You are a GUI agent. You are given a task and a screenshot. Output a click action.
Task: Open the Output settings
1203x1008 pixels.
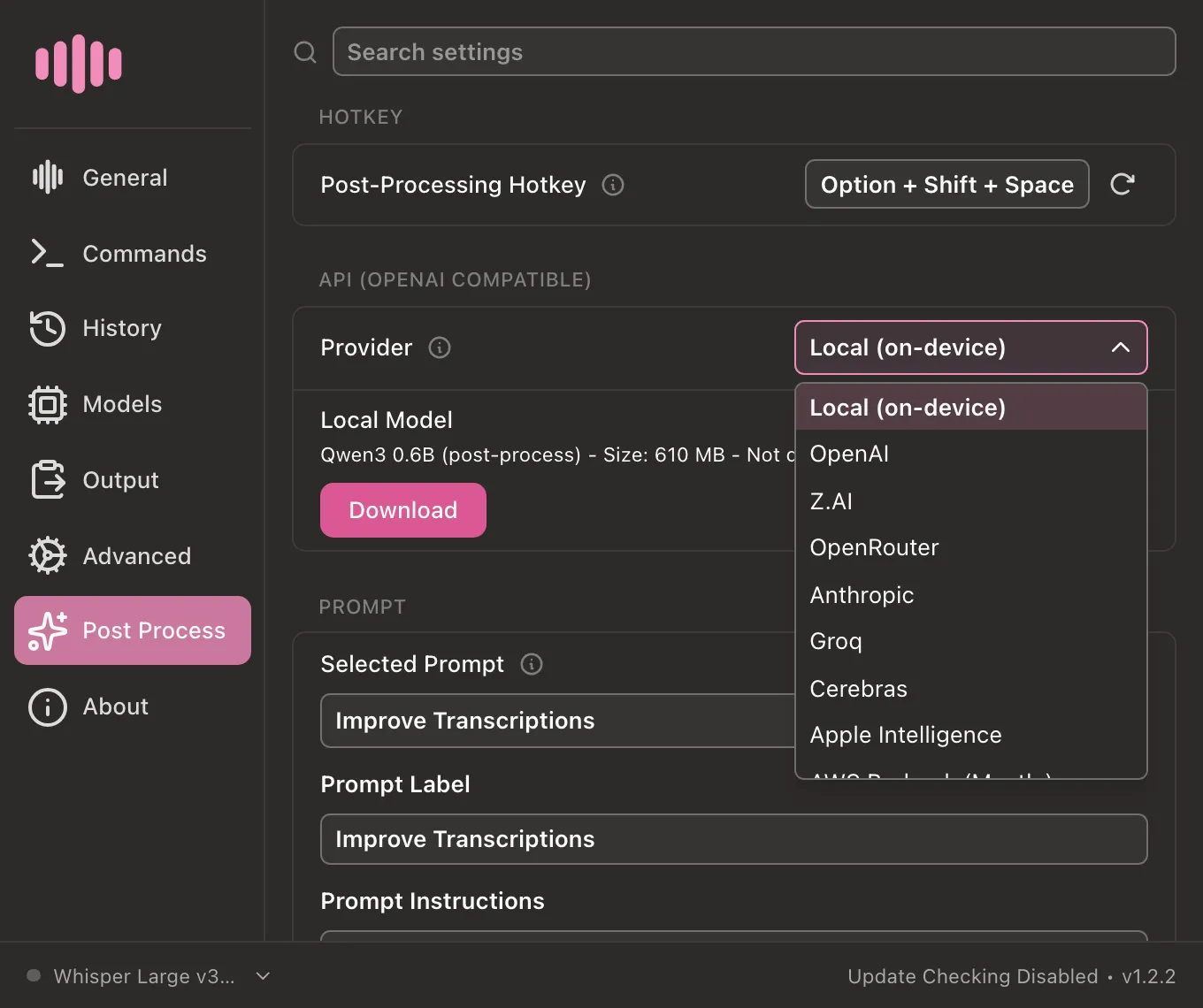tap(133, 480)
